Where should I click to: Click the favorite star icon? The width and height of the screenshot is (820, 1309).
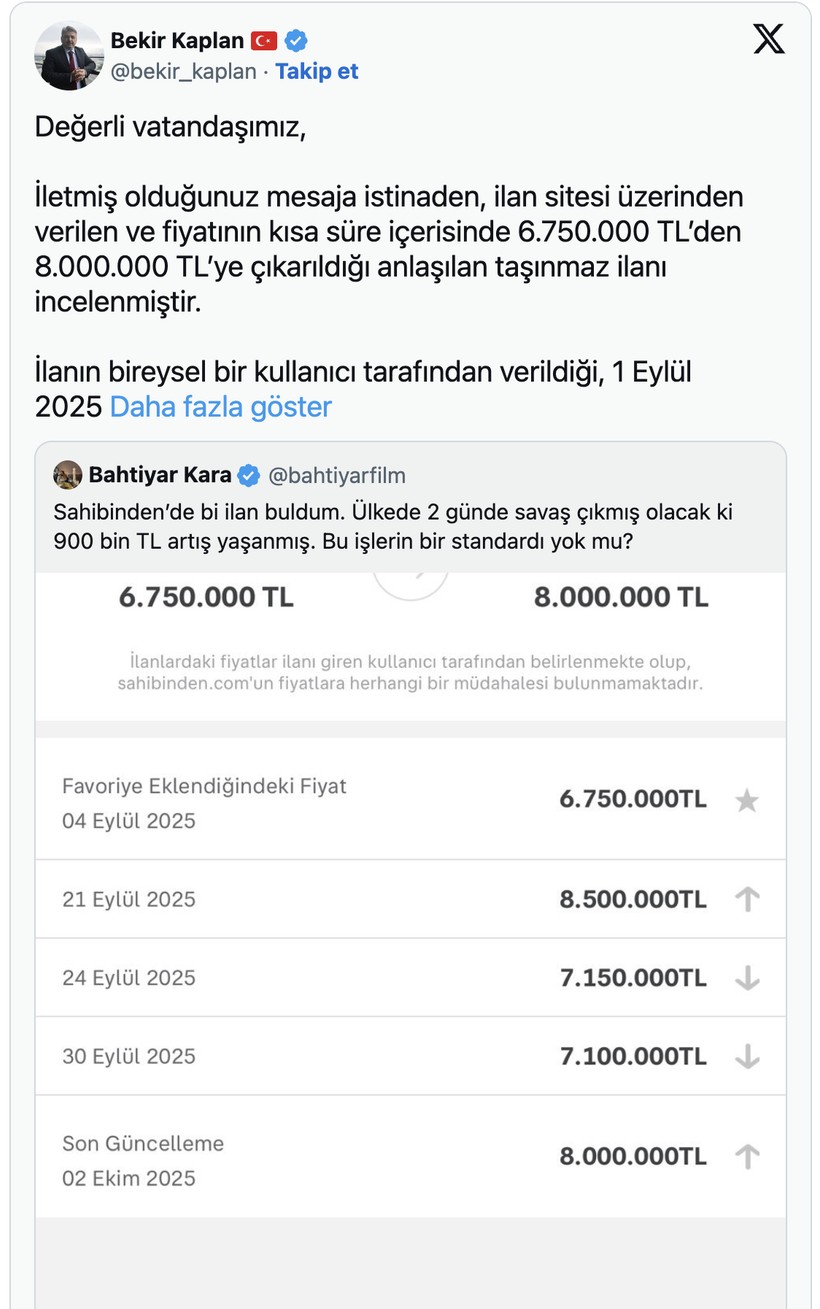coord(746,800)
